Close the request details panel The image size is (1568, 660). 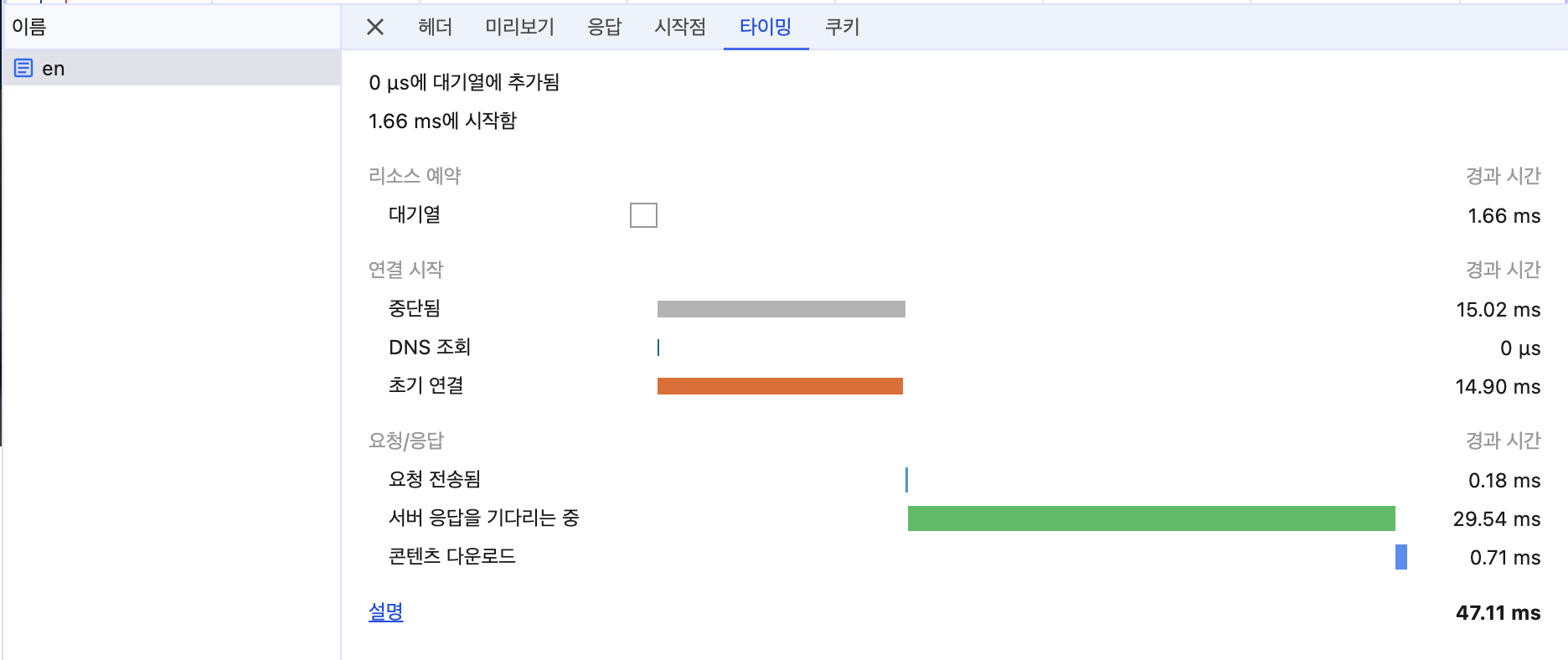pyautogui.click(x=375, y=28)
